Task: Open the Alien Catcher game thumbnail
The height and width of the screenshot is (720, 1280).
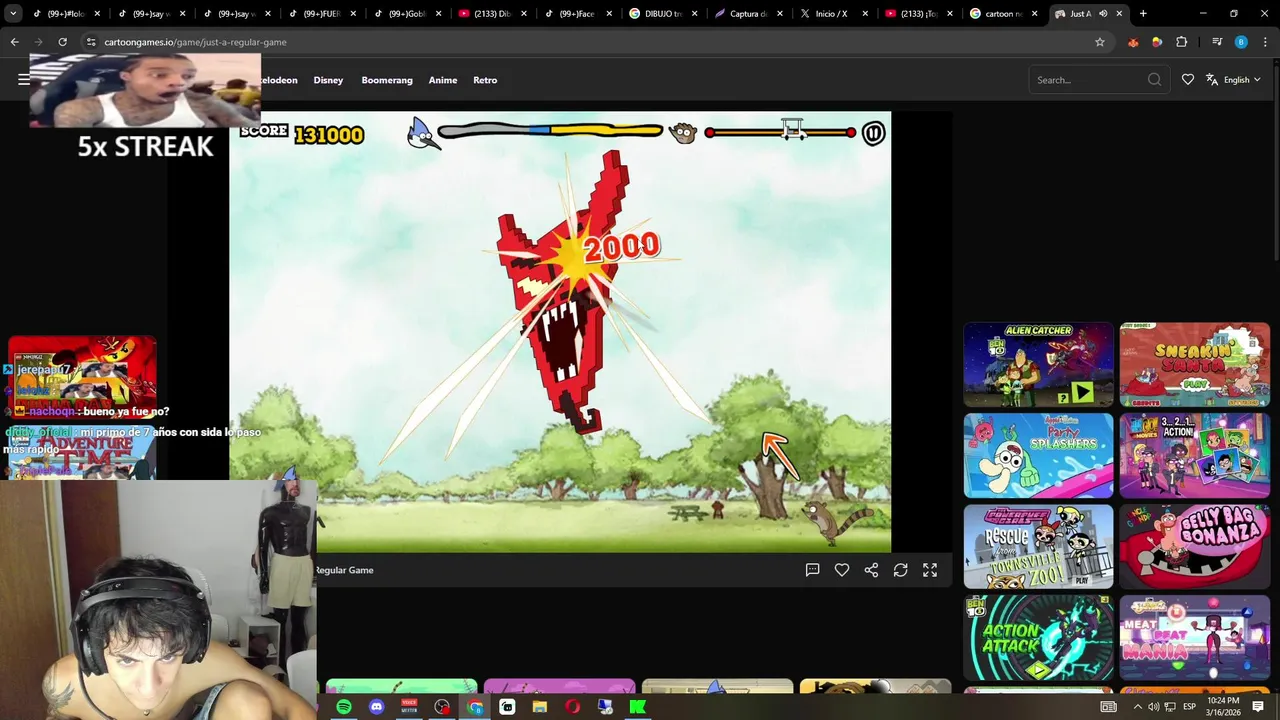Action: [x=1038, y=364]
